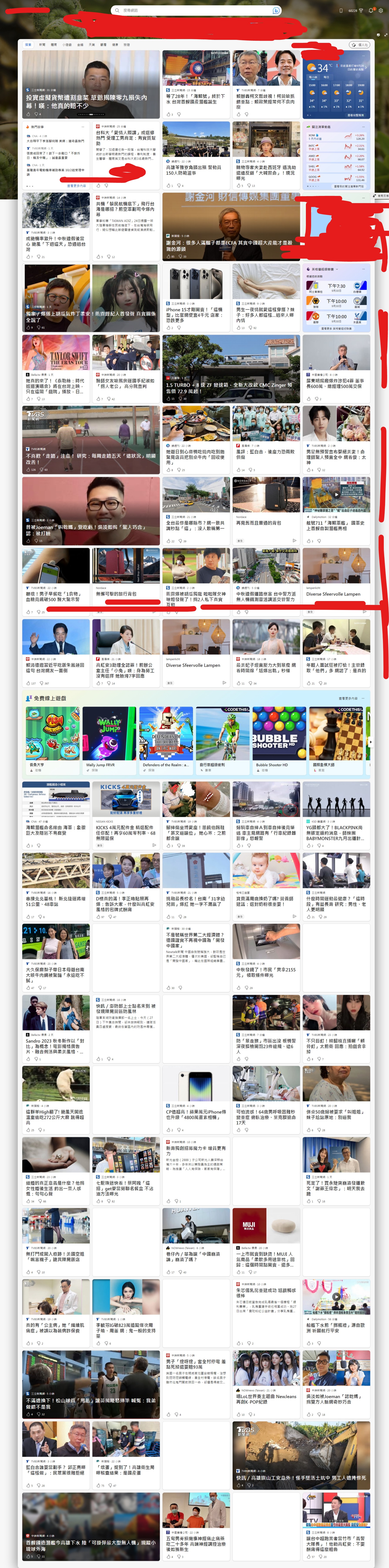
Task: Open page settings gear icon
Action: click(x=381, y=10)
